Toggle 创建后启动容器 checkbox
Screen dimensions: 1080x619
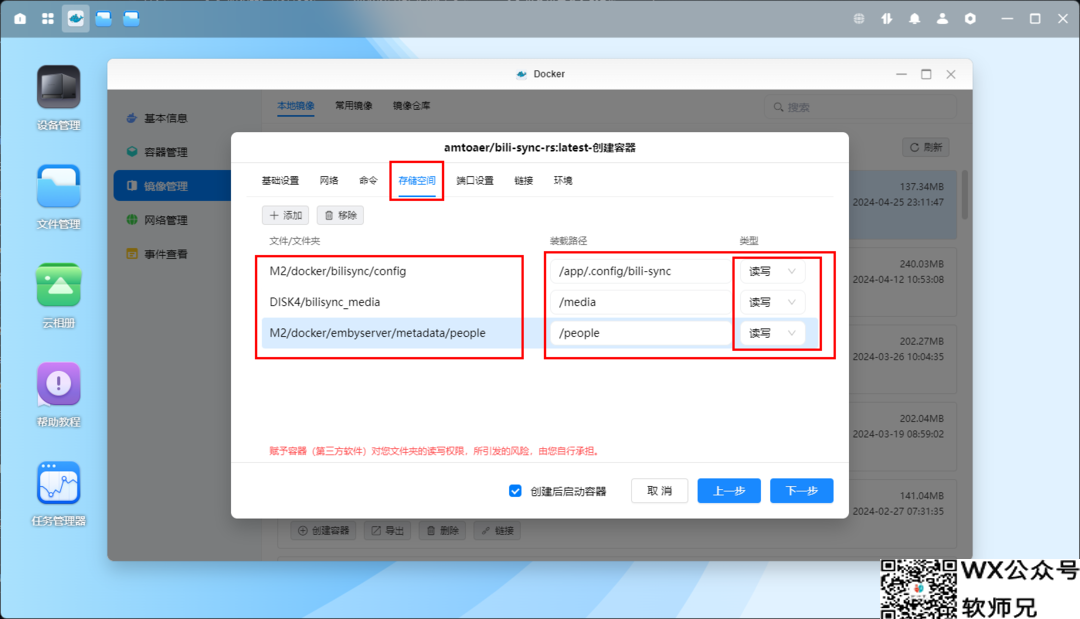(515, 491)
